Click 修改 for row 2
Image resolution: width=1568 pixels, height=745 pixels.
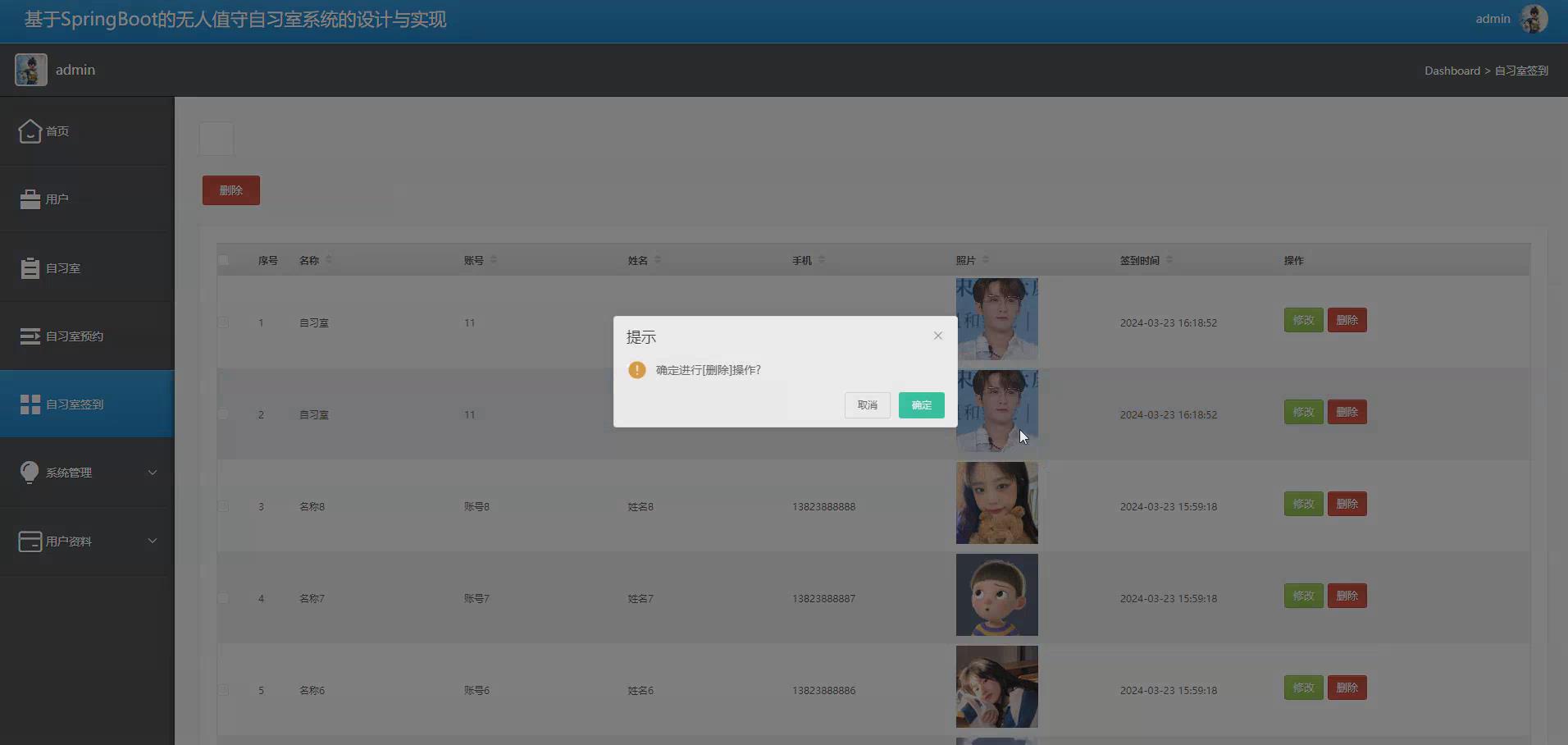(1304, 412)
